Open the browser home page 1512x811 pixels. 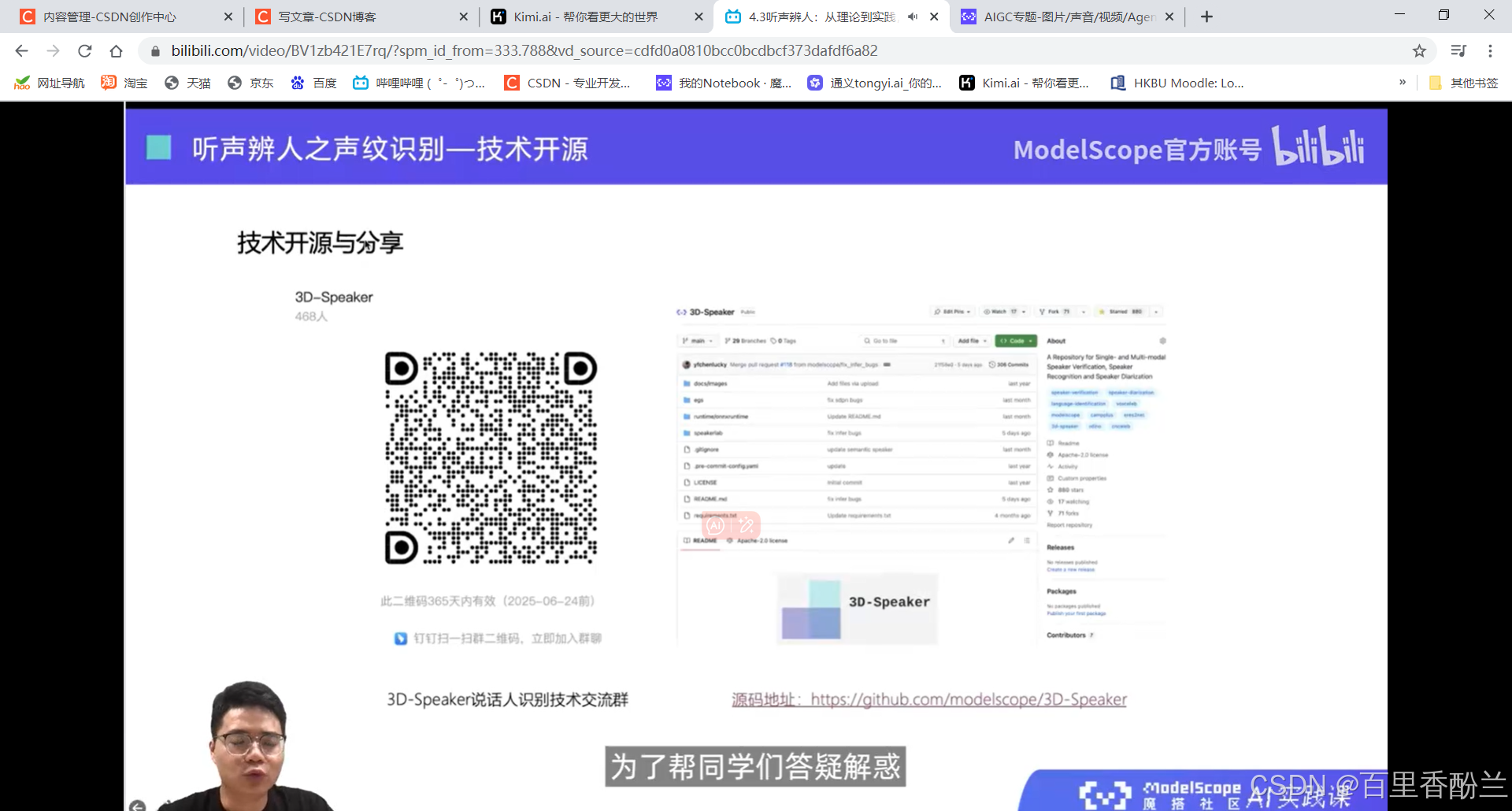pos(116,51)
